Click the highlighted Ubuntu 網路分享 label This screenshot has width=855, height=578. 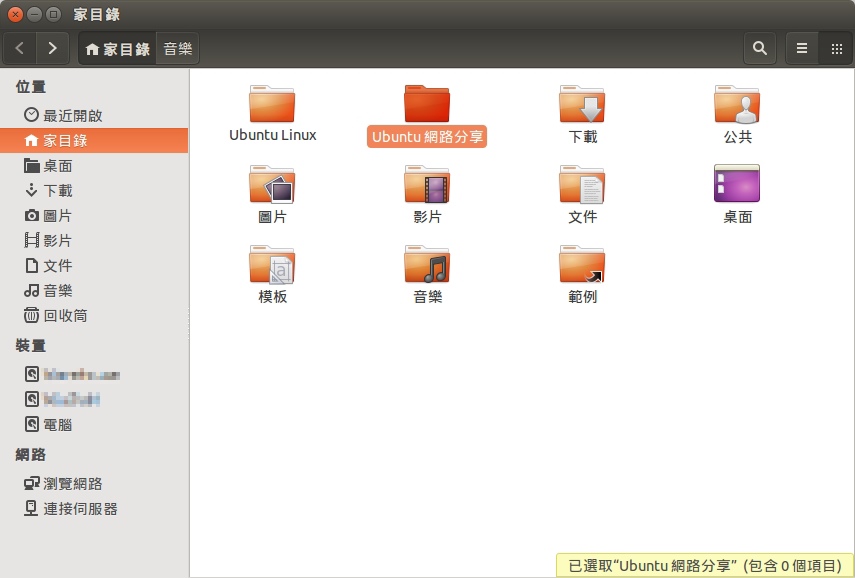tap(427, 136)
